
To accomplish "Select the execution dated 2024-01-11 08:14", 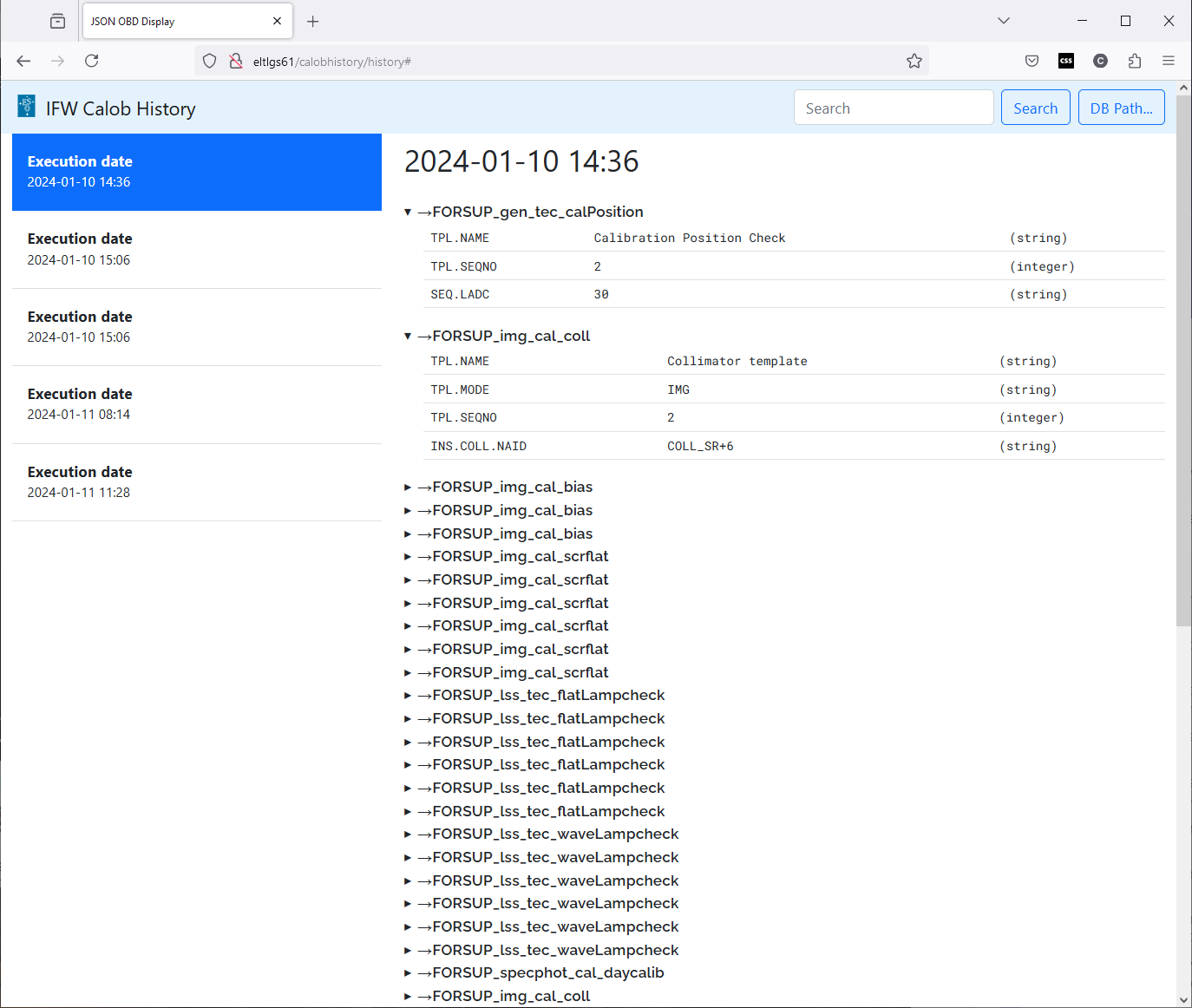I will (x=197, y=404).
